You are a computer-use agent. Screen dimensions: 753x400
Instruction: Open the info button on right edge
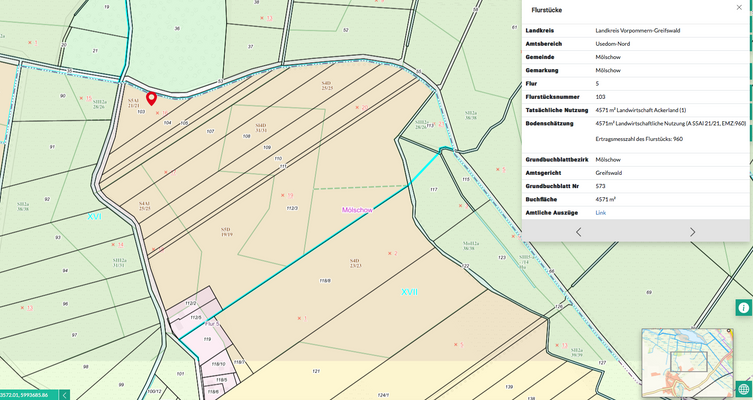[x=743, y=307]
